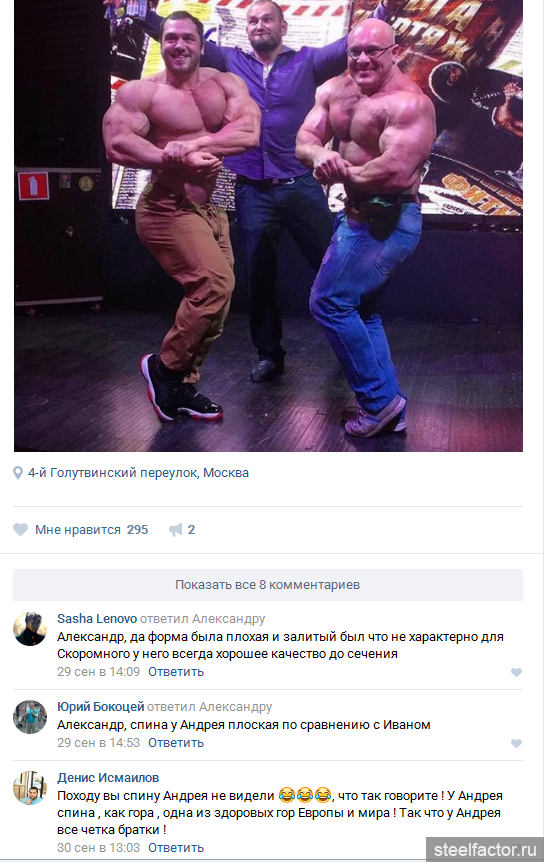Click the share count 2

(x=191, y=529)
